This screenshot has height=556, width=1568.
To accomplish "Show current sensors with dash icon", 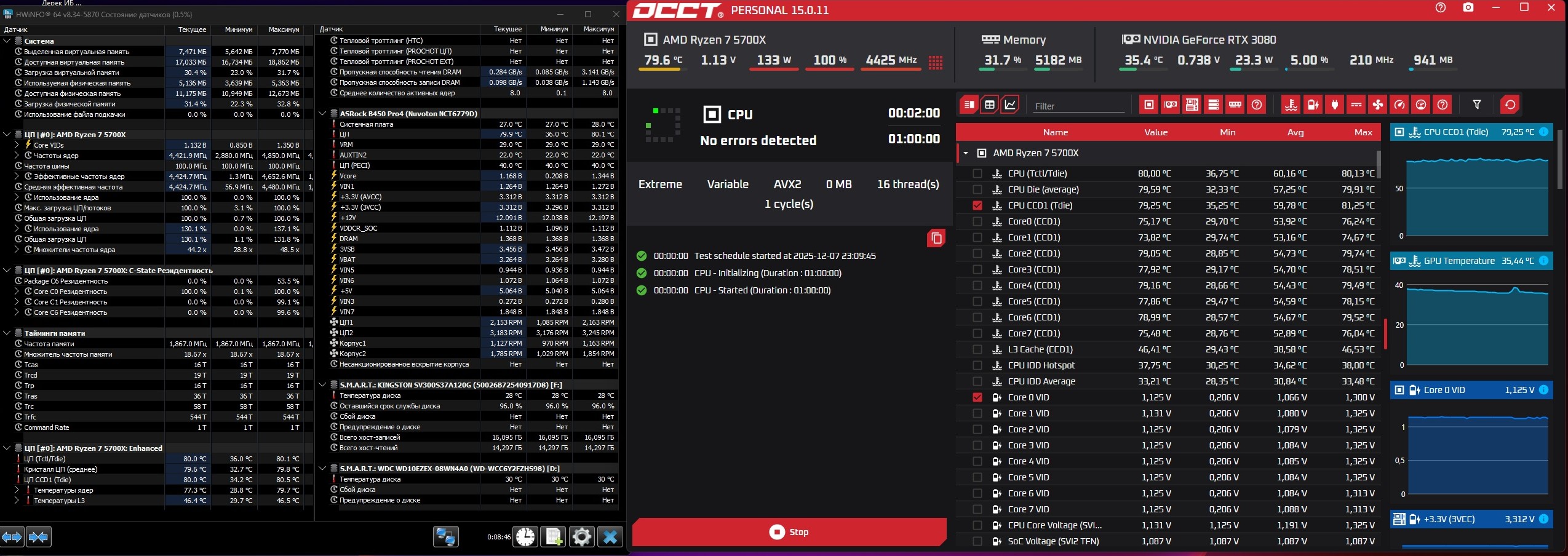I will (x=1356, y=105).
